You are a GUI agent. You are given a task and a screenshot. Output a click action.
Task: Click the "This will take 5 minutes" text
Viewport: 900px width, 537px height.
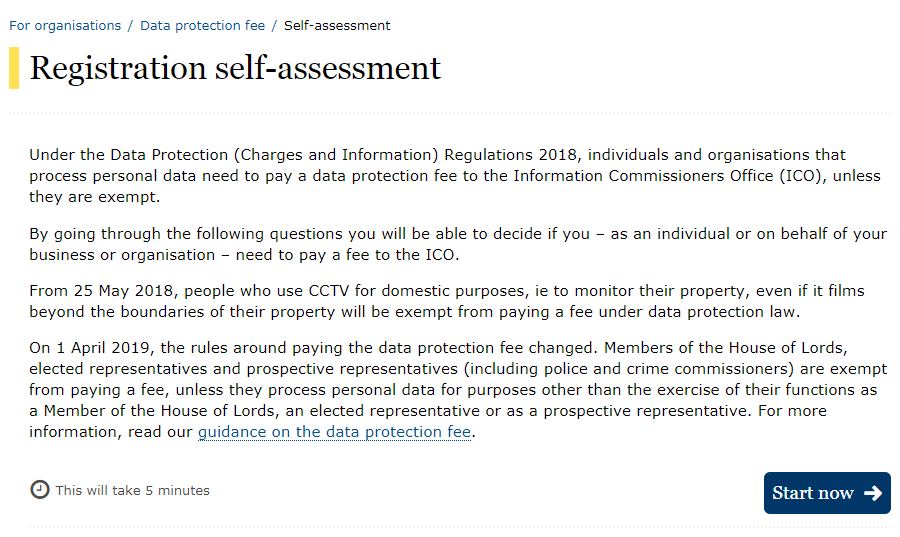point(133,491)
